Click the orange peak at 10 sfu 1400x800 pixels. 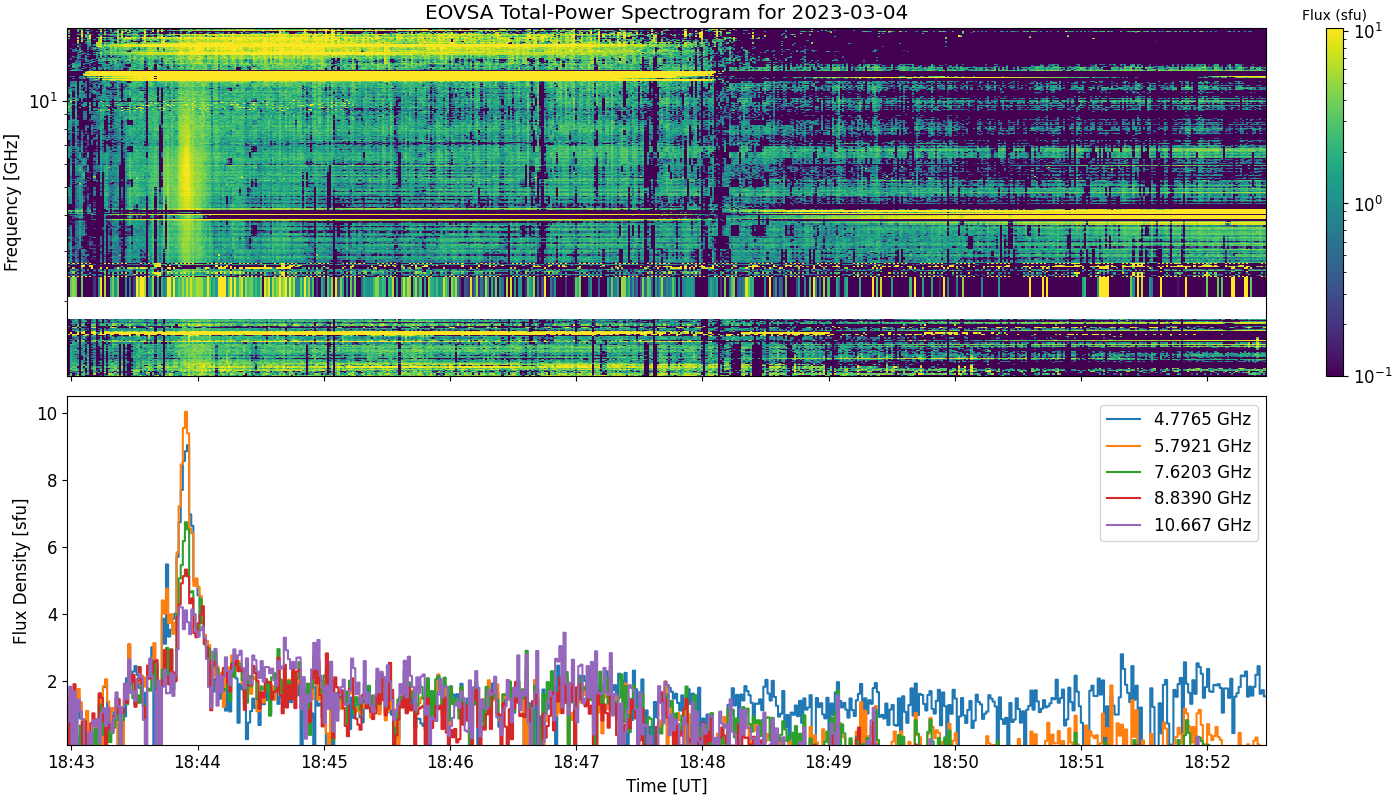pyautogui.click(x=185, y=415)
